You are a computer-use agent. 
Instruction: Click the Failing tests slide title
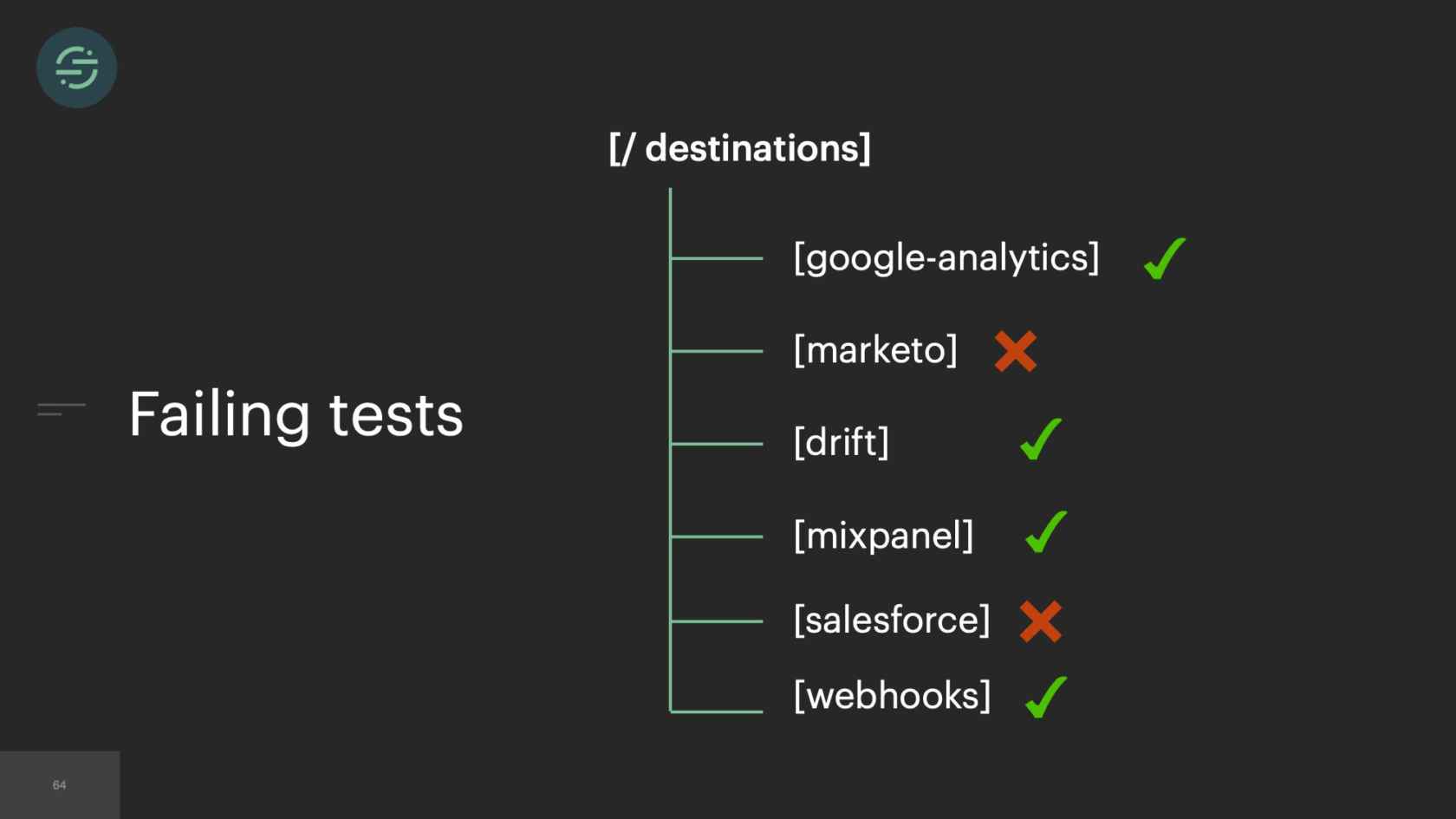point(296,414)
